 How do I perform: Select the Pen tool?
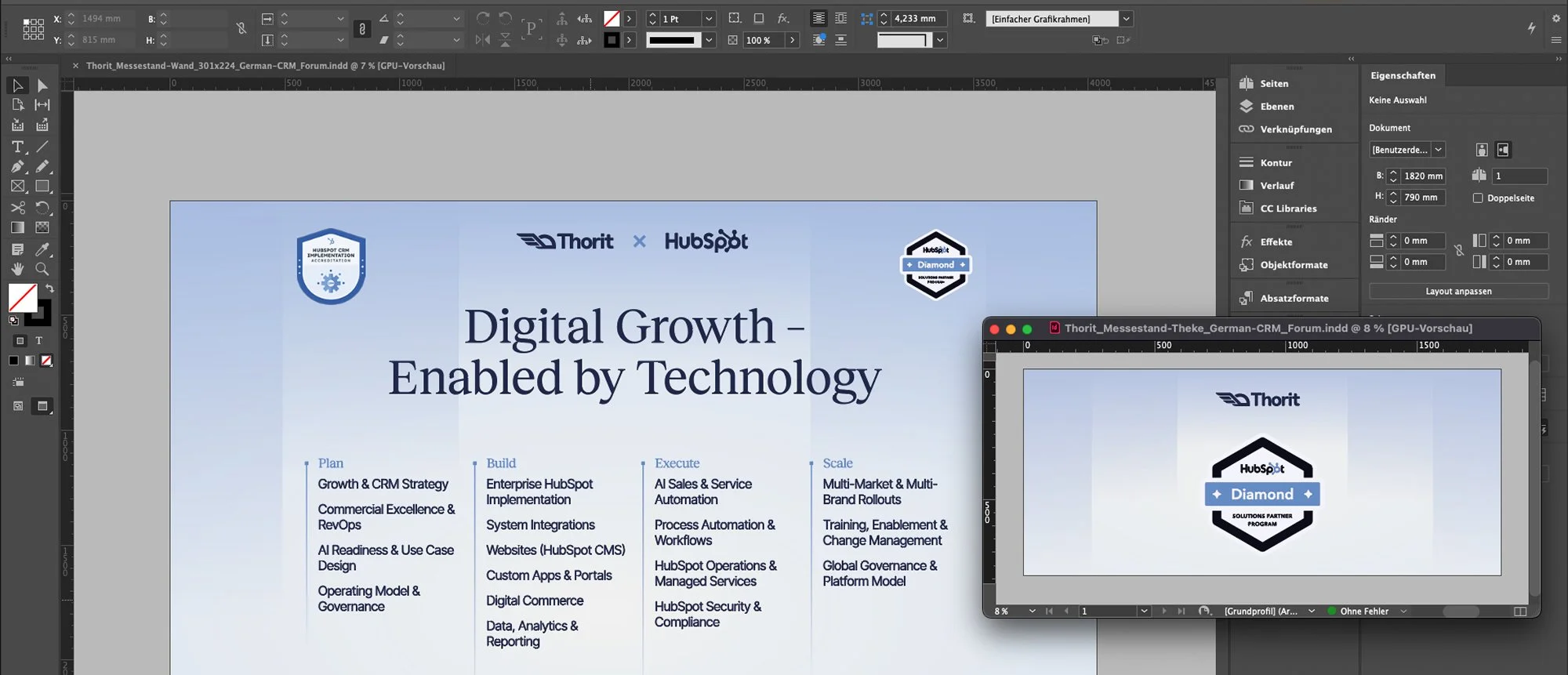[x=17, y=166]
